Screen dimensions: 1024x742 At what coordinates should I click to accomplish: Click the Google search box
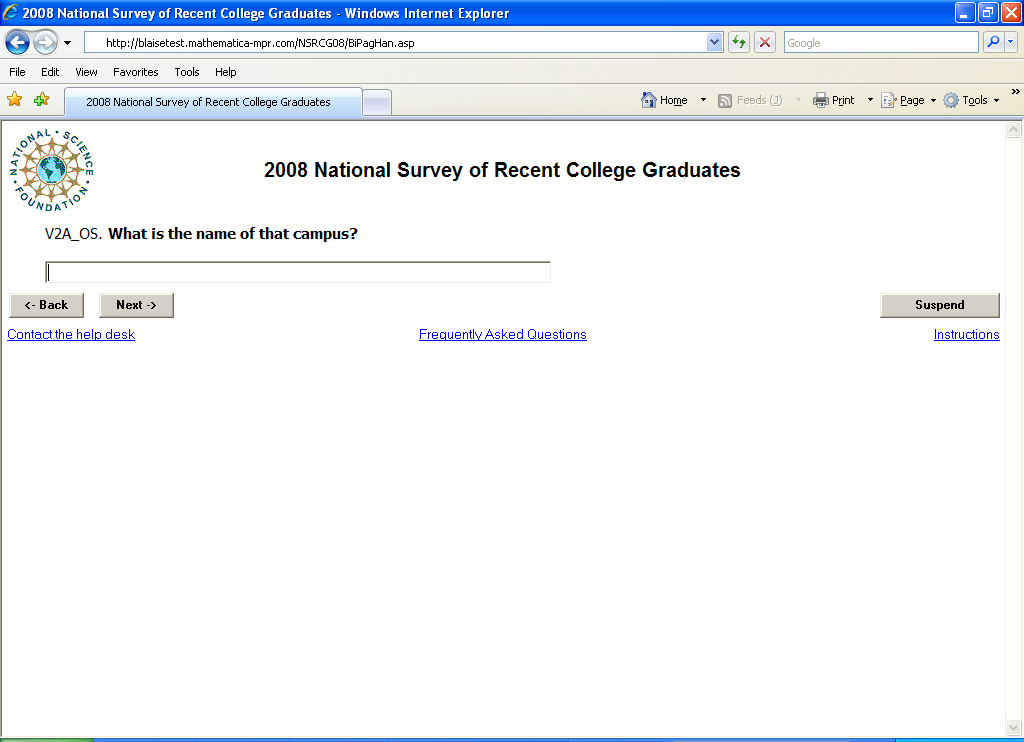pyautogui.click(x=881, y=42)
